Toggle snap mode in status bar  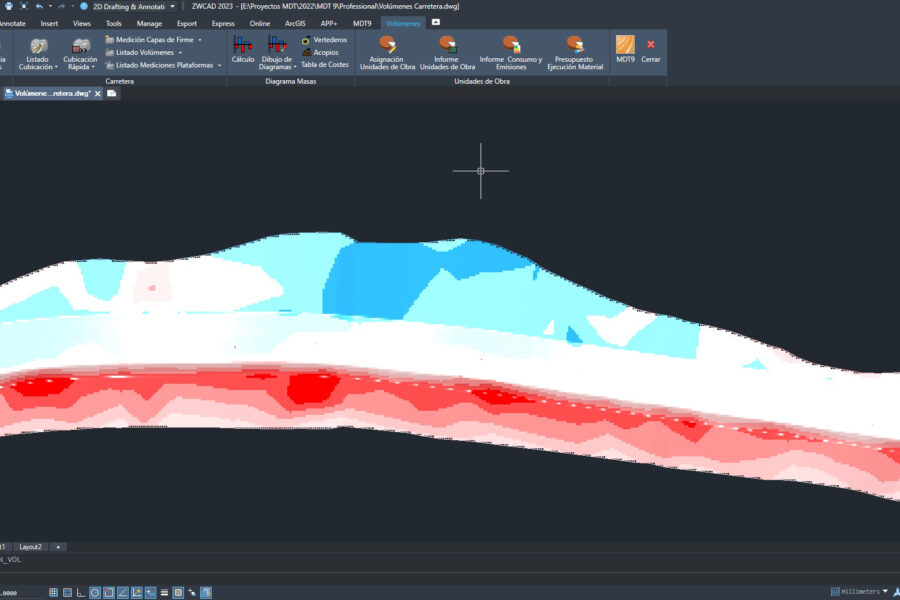pyautogui.click(x=53, y=593)
